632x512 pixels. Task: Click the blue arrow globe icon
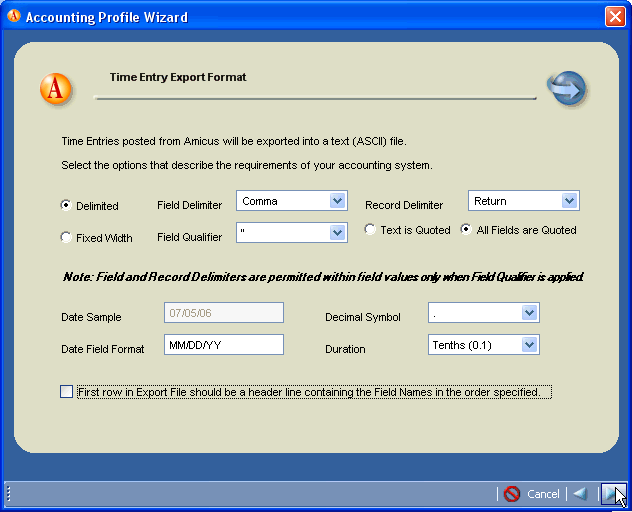point(566,89)
